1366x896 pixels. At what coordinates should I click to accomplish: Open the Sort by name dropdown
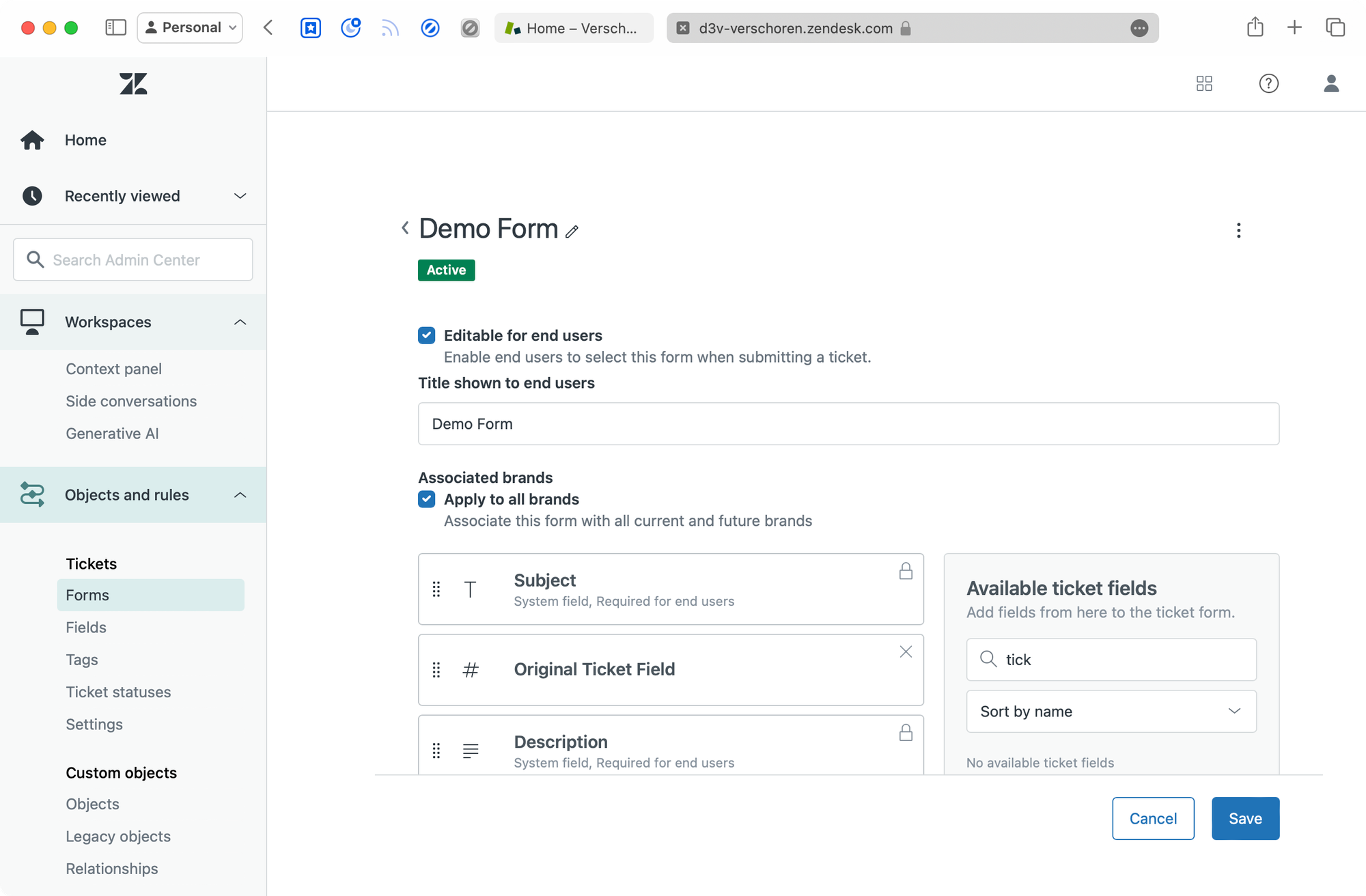point(1111,712)
